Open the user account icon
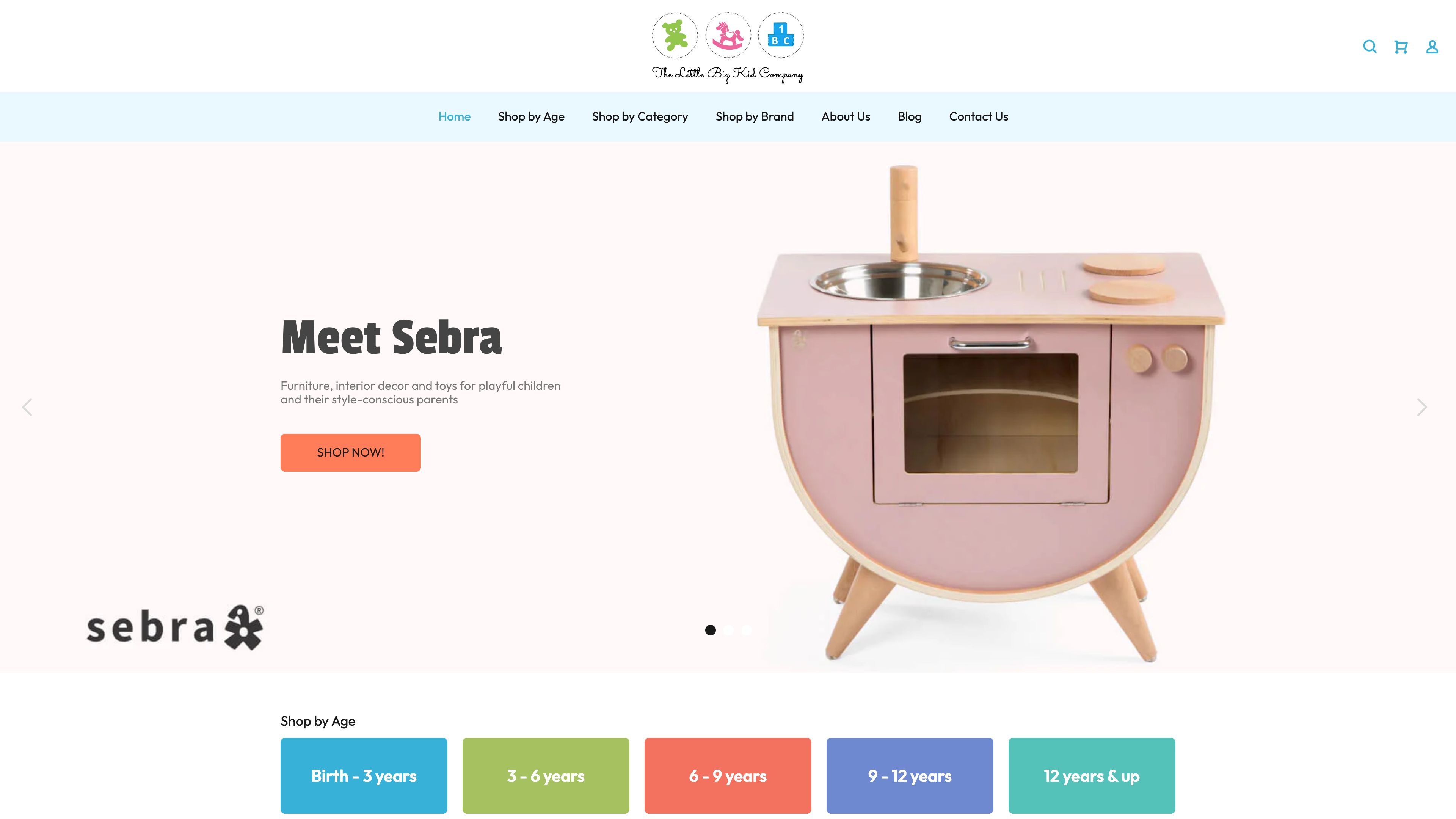Screen dimensions: 1456x819 tap(1432, 46)
